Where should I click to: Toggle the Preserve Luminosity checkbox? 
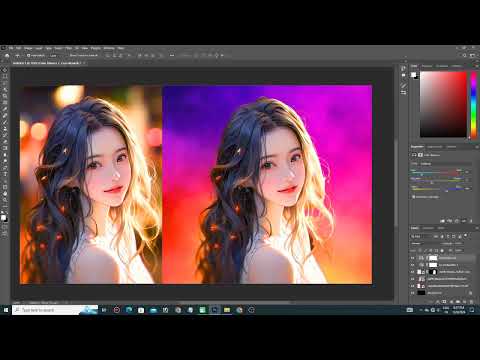[414, 197]
